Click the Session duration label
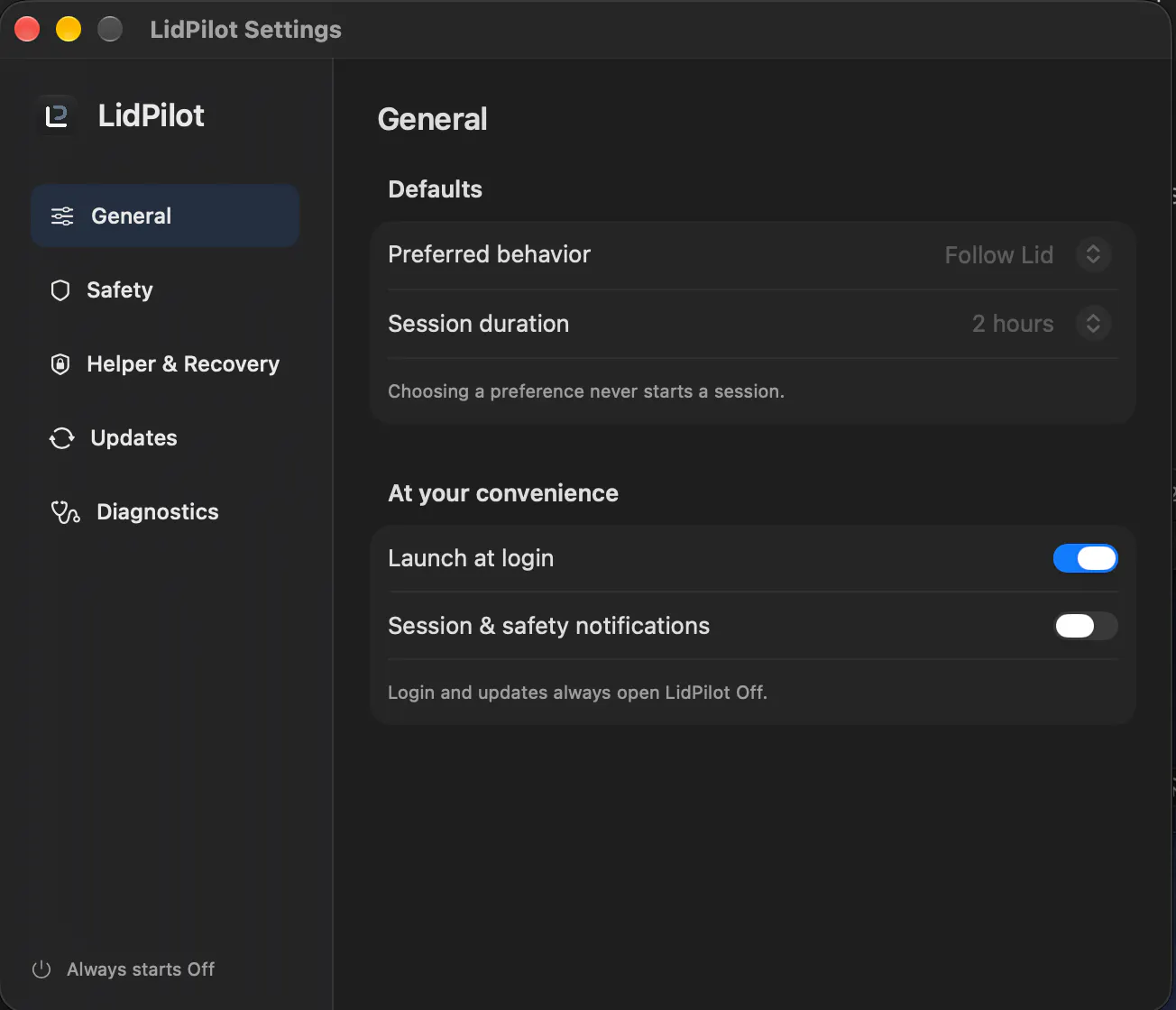 pyautogui.click(x=478, y=324)
